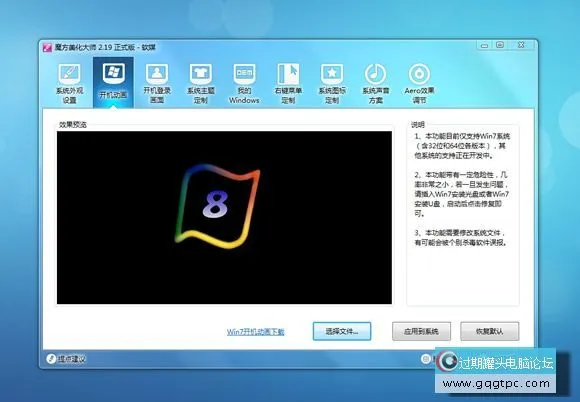Click the 效果预览 label
Screen dimensions: 580x402
click(x=73, y=125)
